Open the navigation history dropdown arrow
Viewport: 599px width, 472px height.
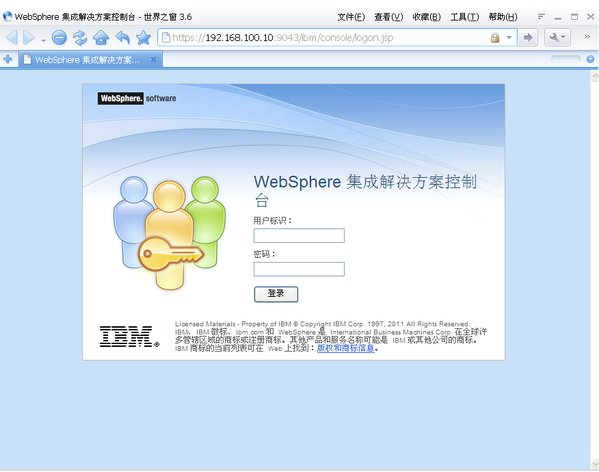coord(43,40)
